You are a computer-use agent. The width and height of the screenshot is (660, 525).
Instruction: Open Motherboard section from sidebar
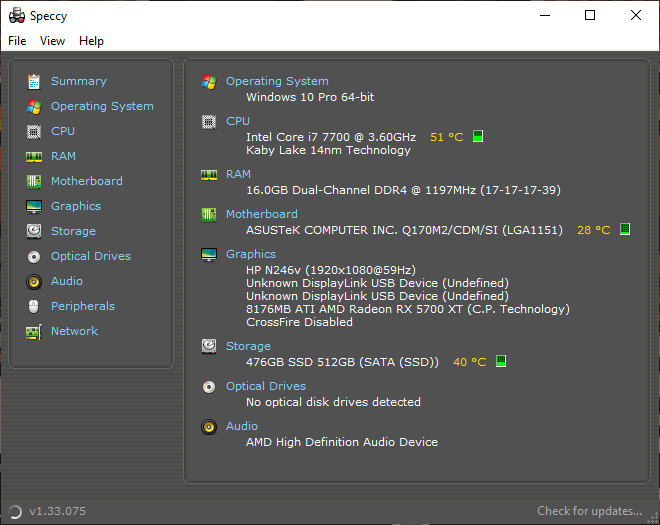pos(87,181)
